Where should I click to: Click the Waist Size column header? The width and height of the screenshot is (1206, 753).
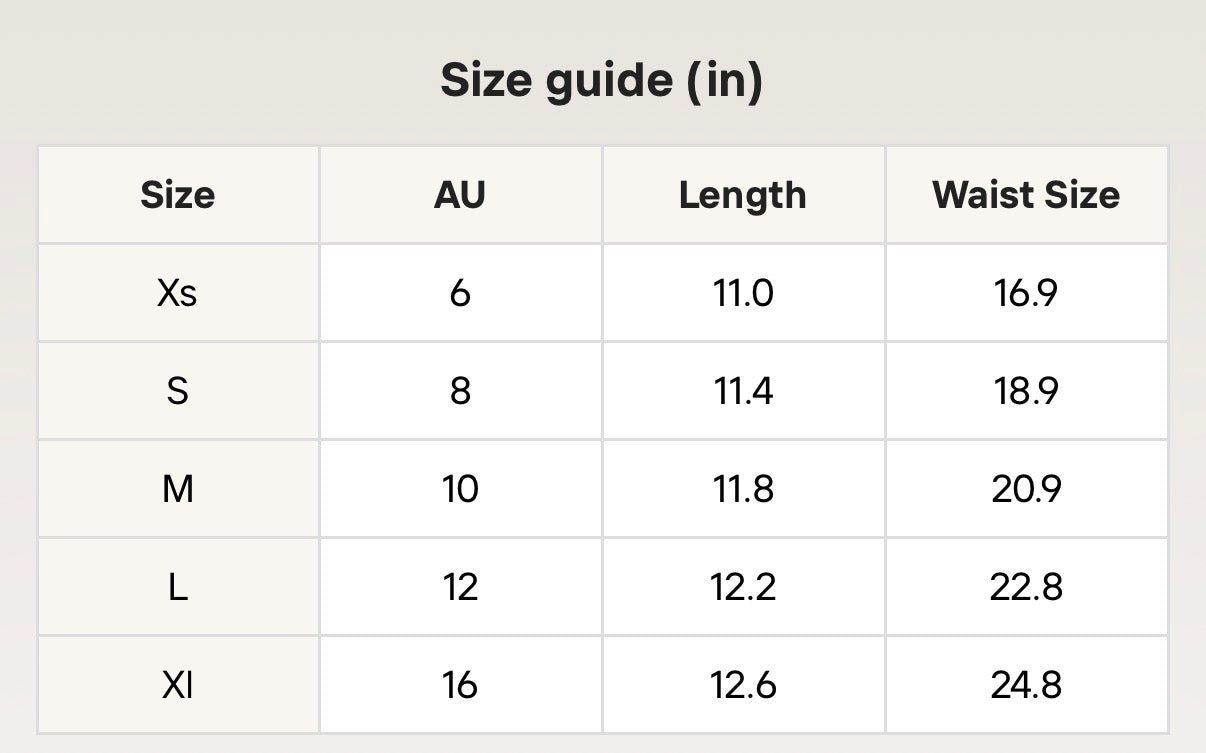(1026, 195)
